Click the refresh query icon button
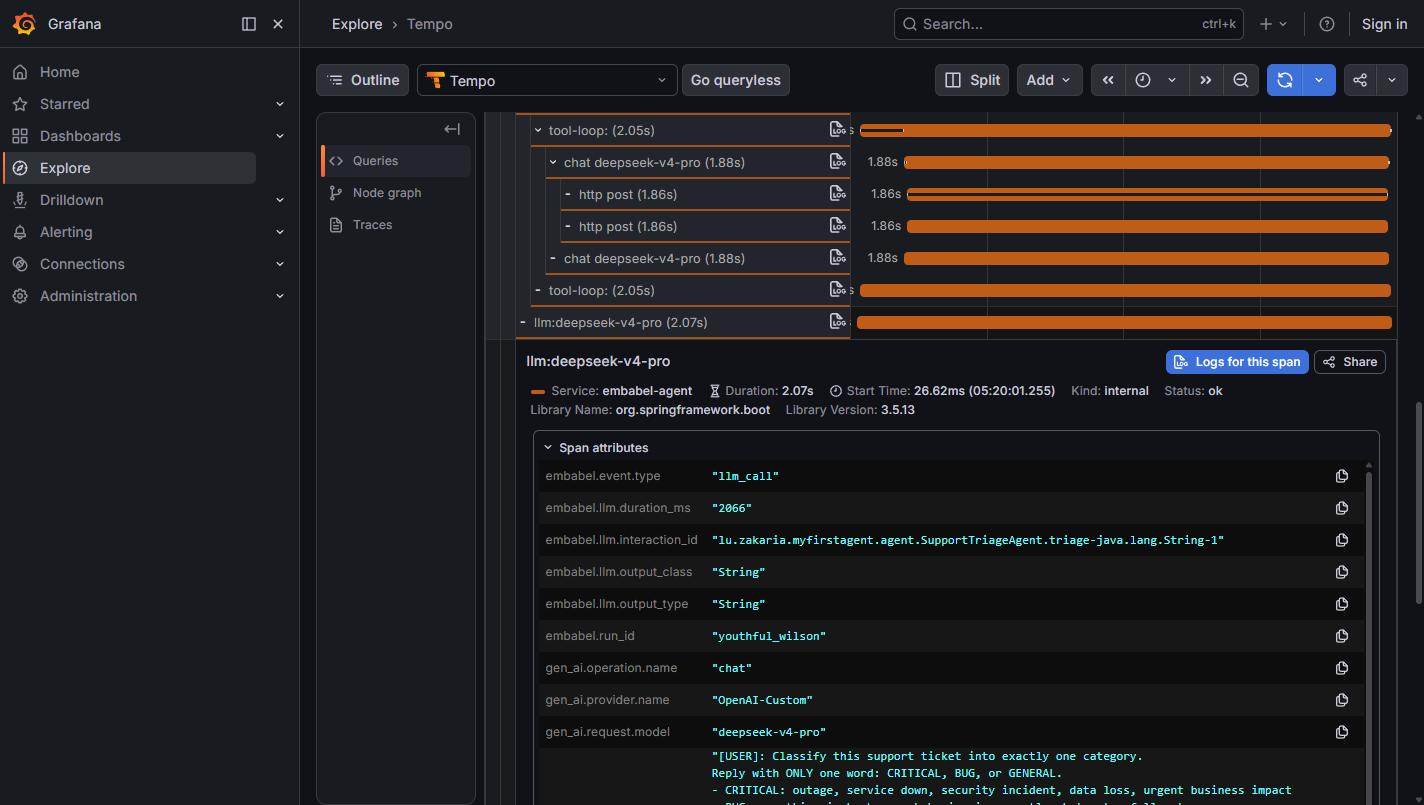This screenshot has height=805, width=1424. [x=1285, y=80]
